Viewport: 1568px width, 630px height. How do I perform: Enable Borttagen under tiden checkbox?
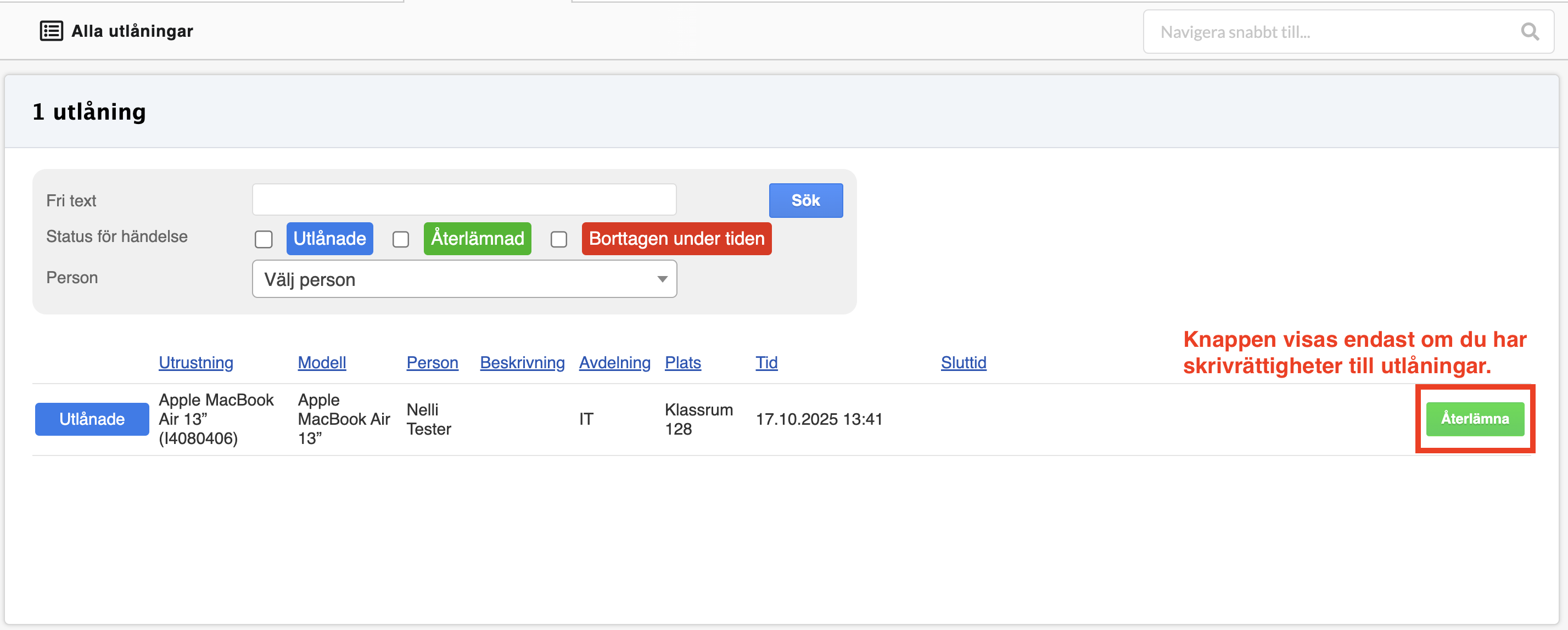558,239
